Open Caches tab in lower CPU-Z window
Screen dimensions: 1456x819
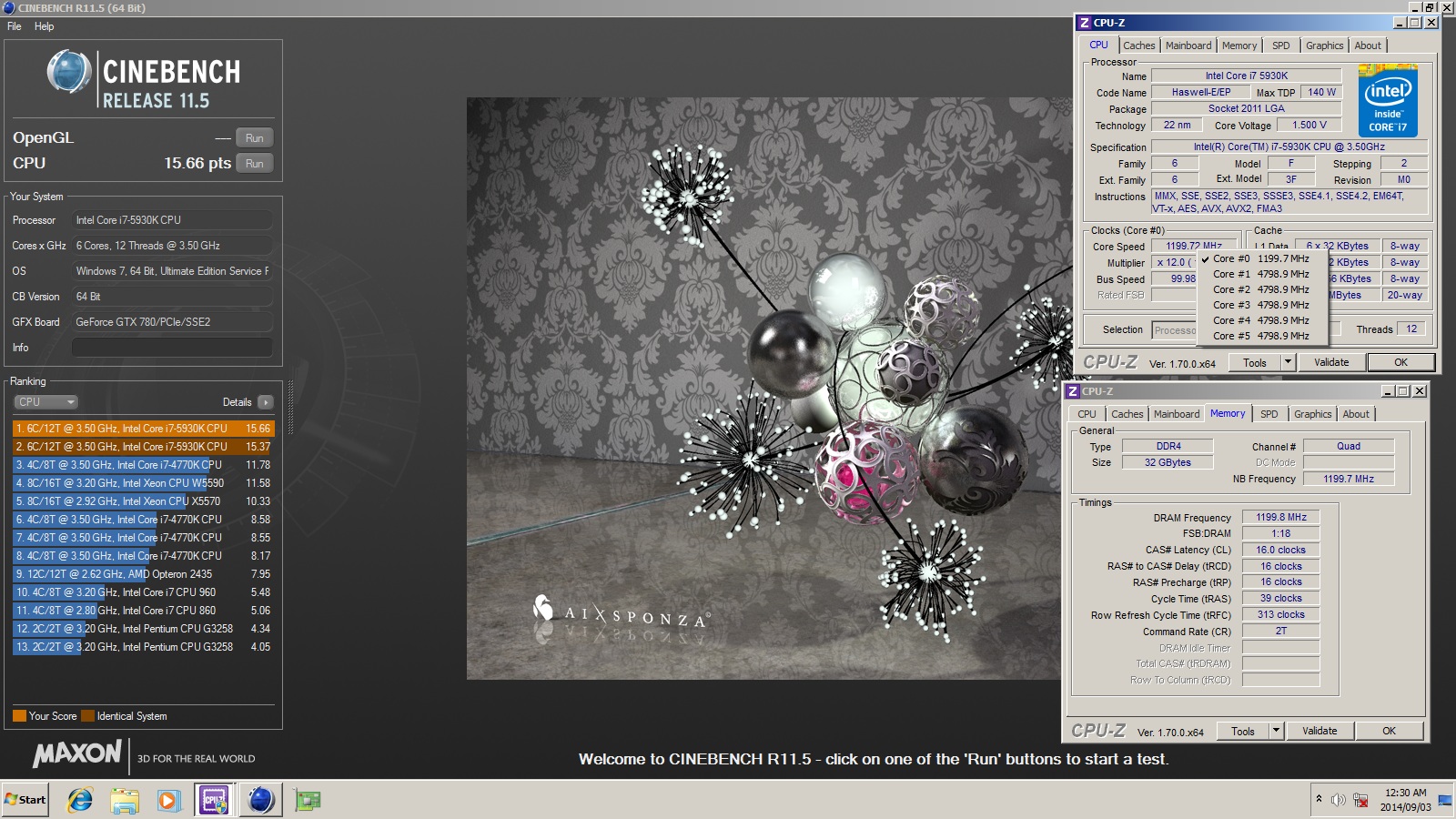[1127, 414]
